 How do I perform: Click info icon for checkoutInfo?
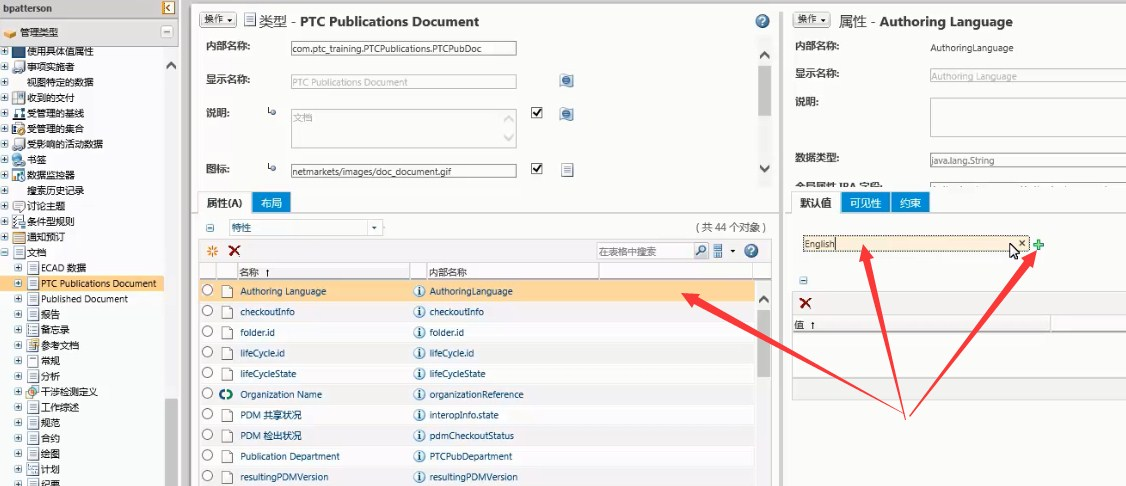[419, 312]
